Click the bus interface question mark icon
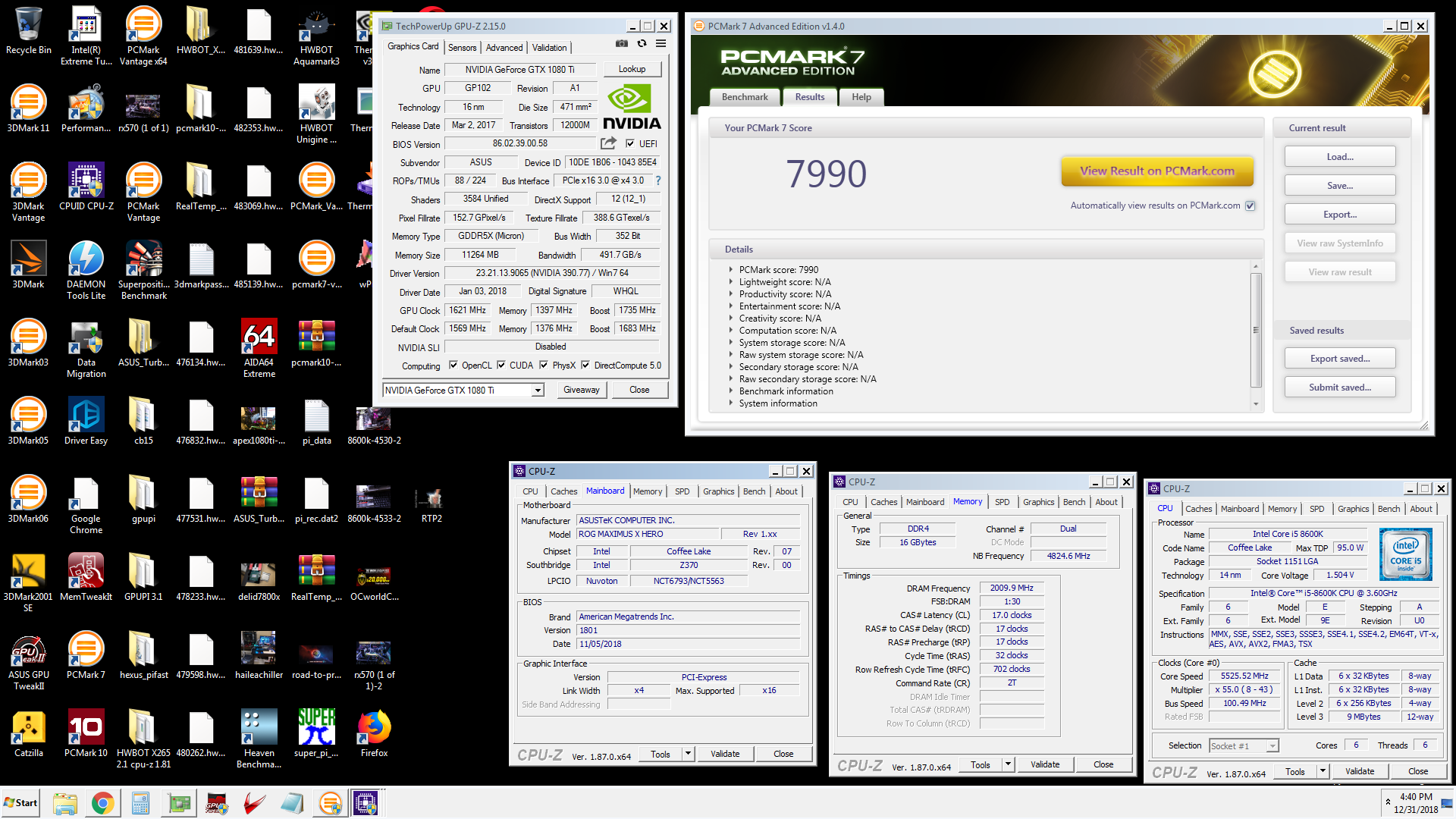Viewport: 1456px width, 819px height. (x=657, y=180)
